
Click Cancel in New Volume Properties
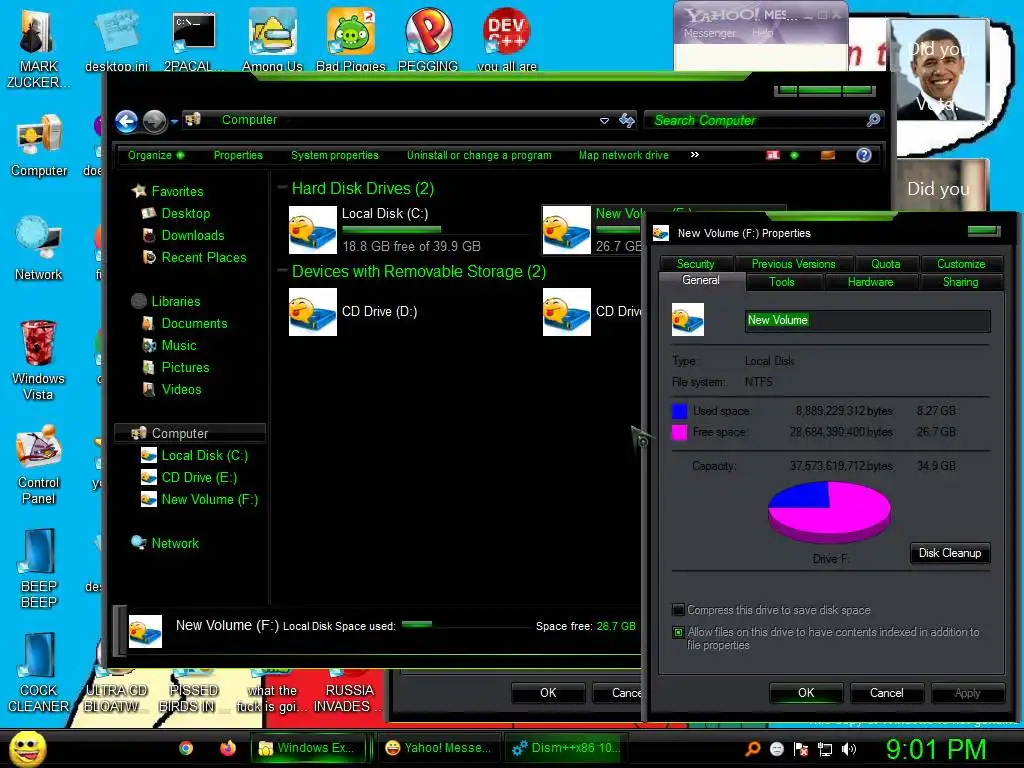886,693
